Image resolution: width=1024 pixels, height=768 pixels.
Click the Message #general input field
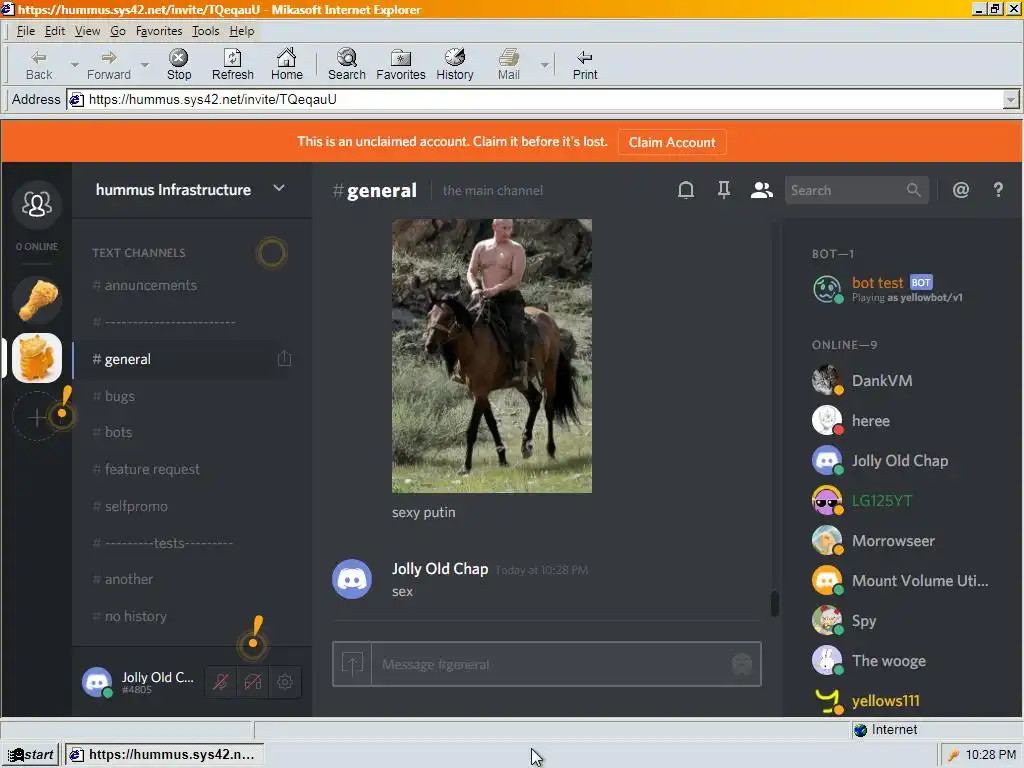coord(551,664)
